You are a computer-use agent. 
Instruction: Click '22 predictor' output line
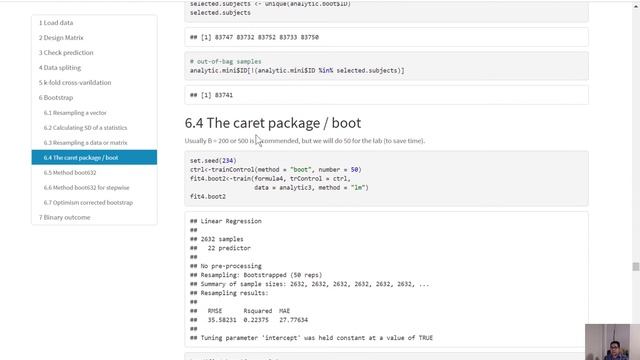tap(229, 248)
